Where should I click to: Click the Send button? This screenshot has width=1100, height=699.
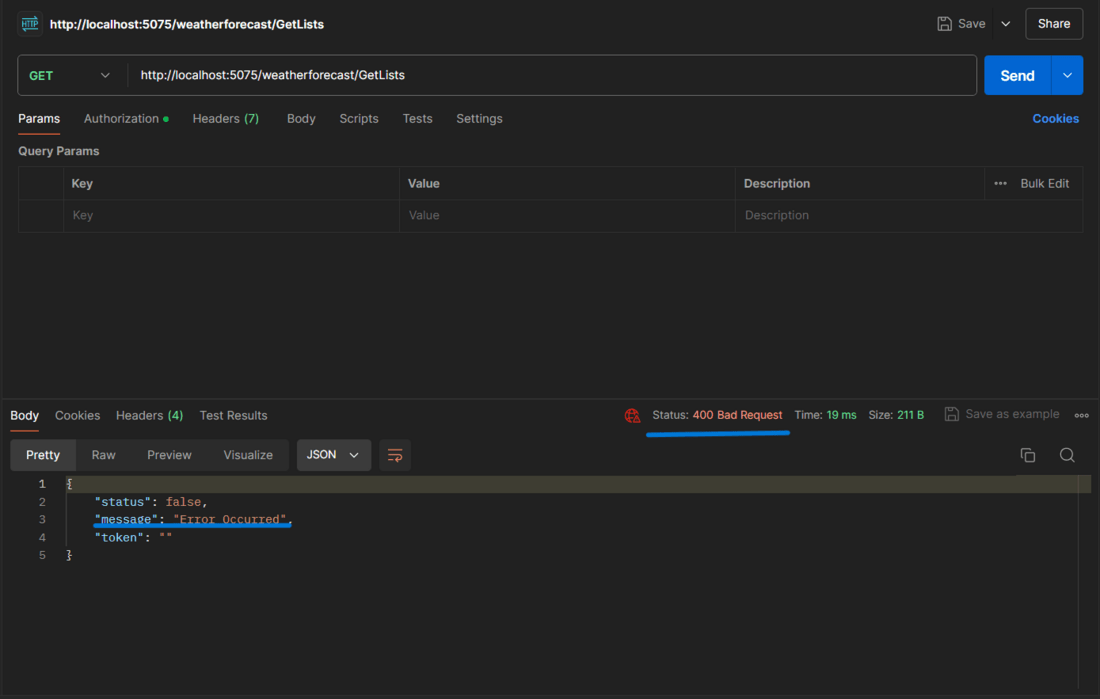[x=1017, y=75]
